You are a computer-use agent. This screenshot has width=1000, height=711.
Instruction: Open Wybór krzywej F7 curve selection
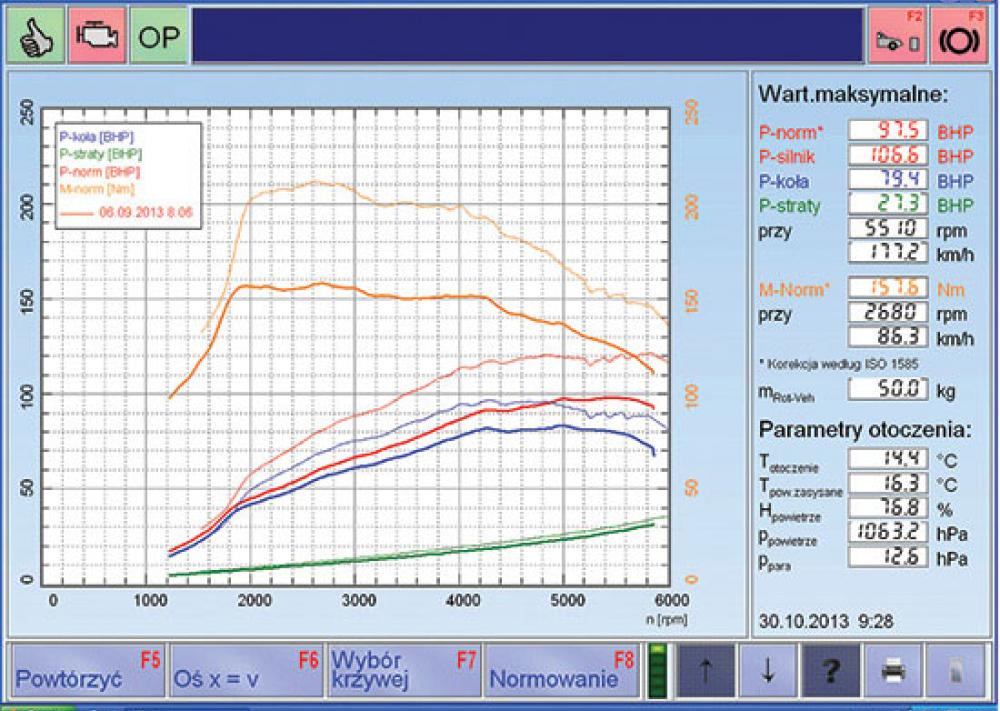(x=403, y=670)
